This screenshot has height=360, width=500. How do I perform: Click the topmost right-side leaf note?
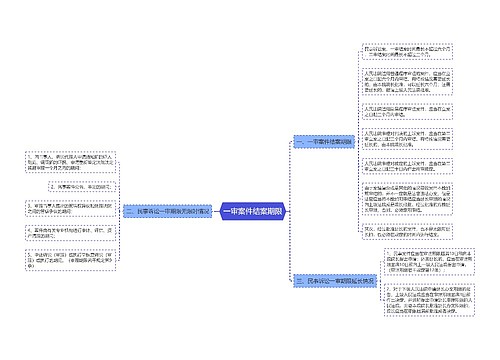407,51
